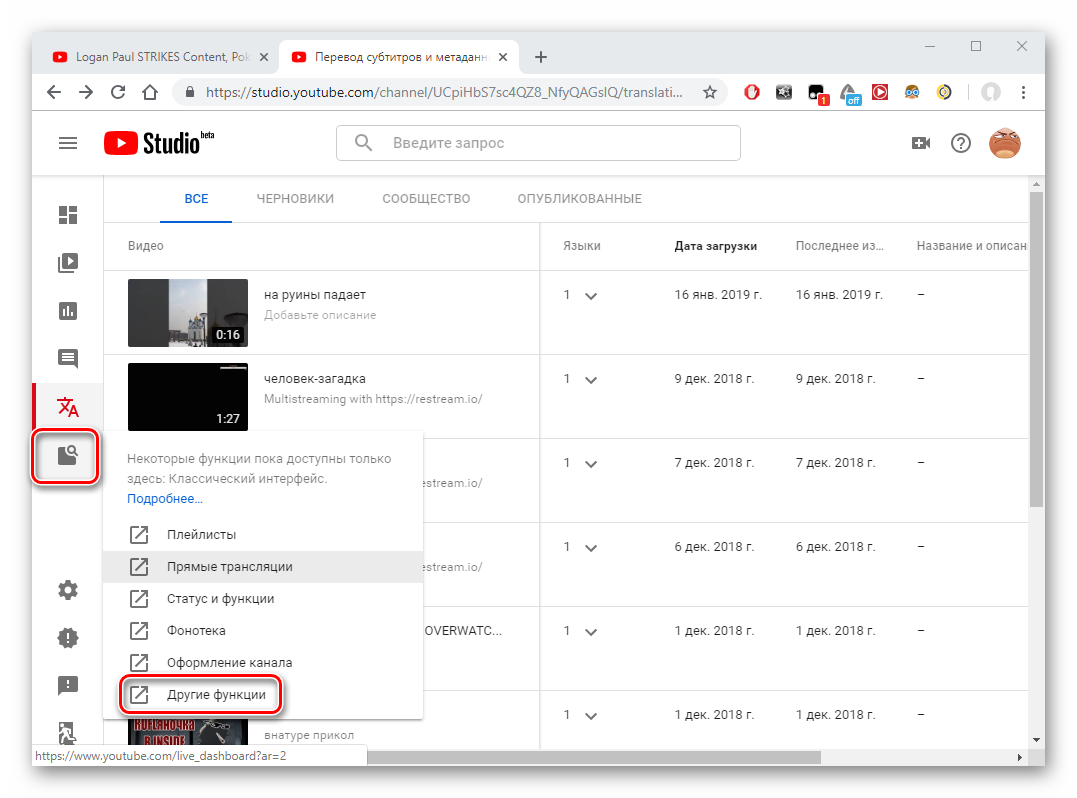The image size is (1077, 798).
Task: Toggle the hamburger menu in Studio header
Action: [68, 143]
